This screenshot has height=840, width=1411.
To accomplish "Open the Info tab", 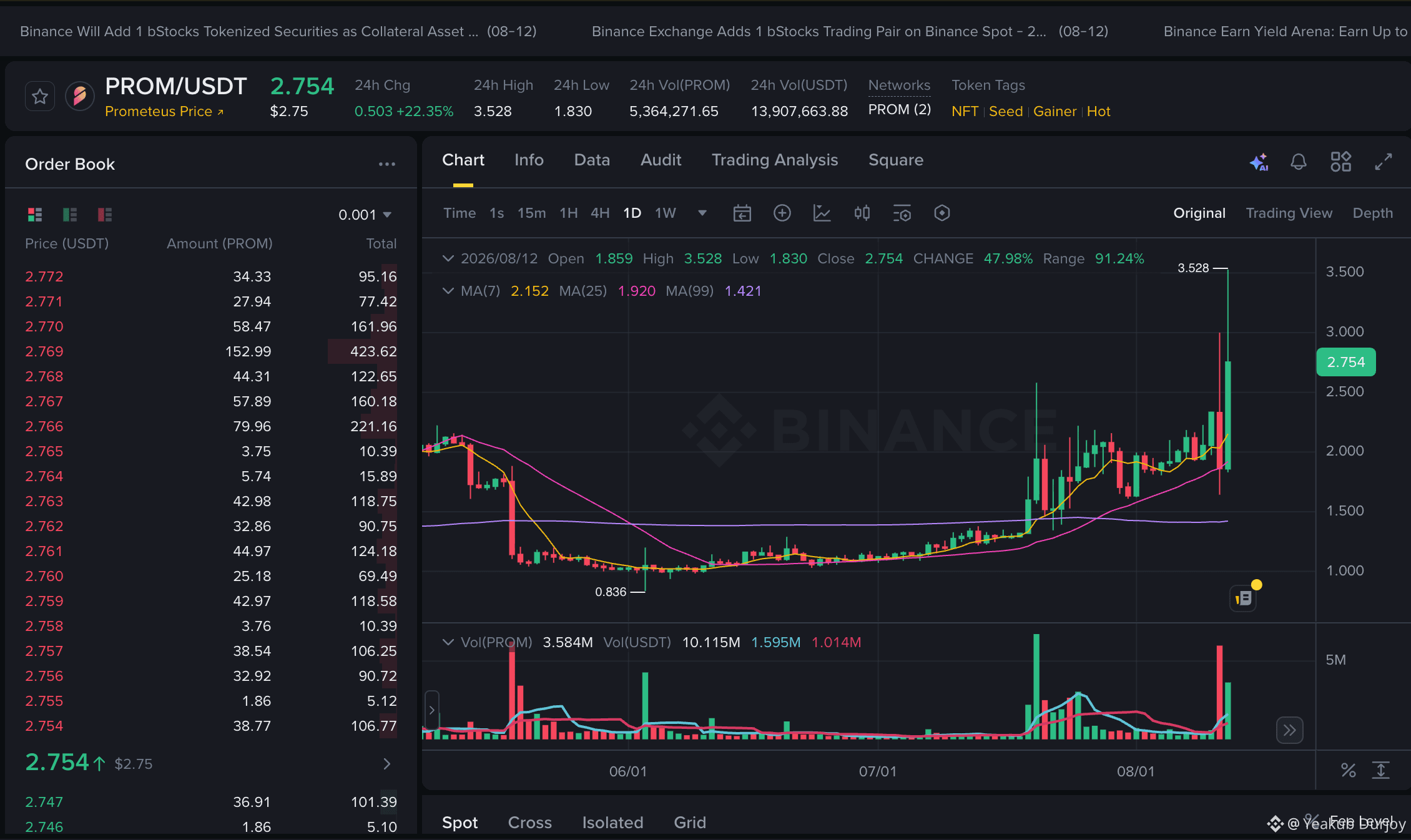I will pos(529,160).
